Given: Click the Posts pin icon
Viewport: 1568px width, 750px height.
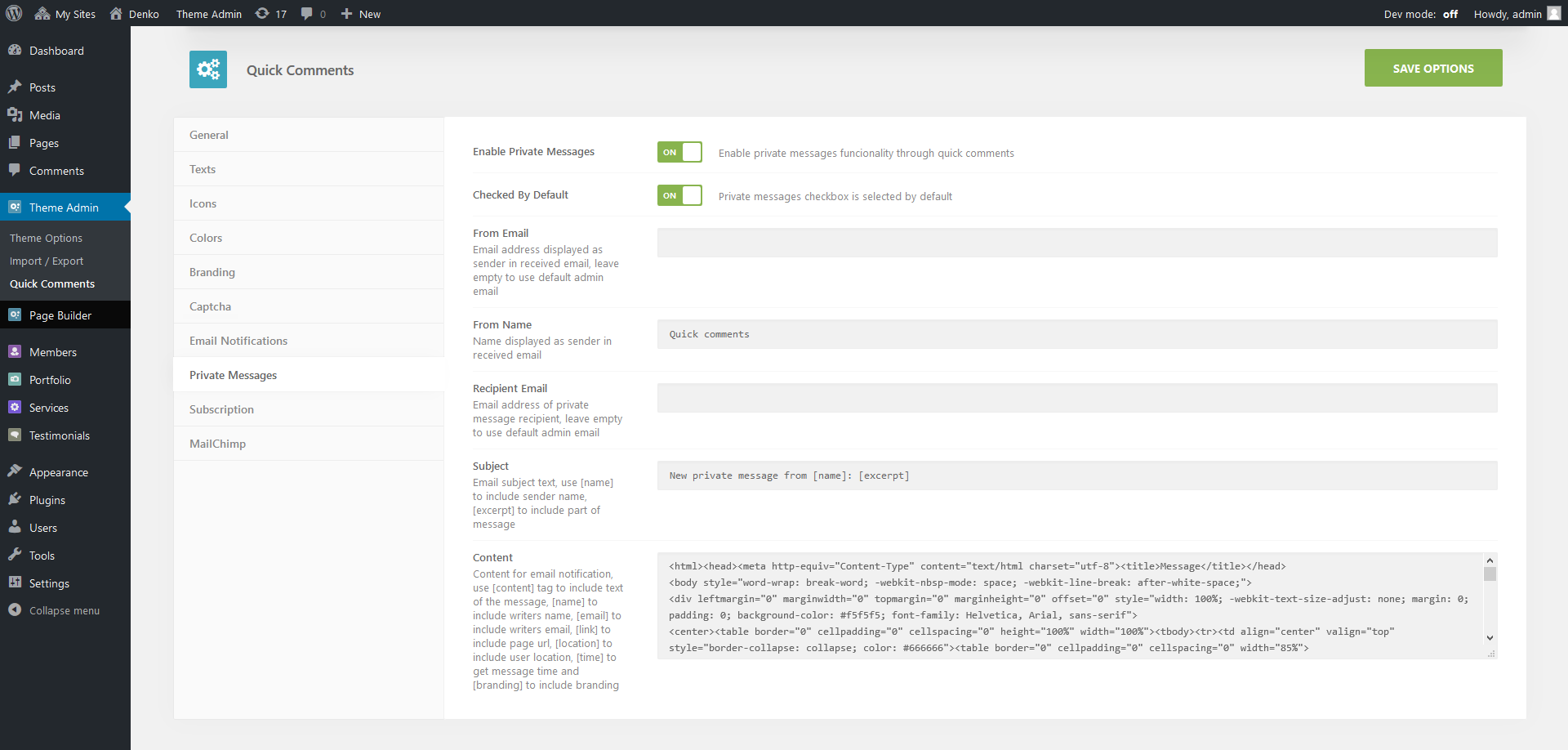Looking at the screenshot, I should [15, 87].
